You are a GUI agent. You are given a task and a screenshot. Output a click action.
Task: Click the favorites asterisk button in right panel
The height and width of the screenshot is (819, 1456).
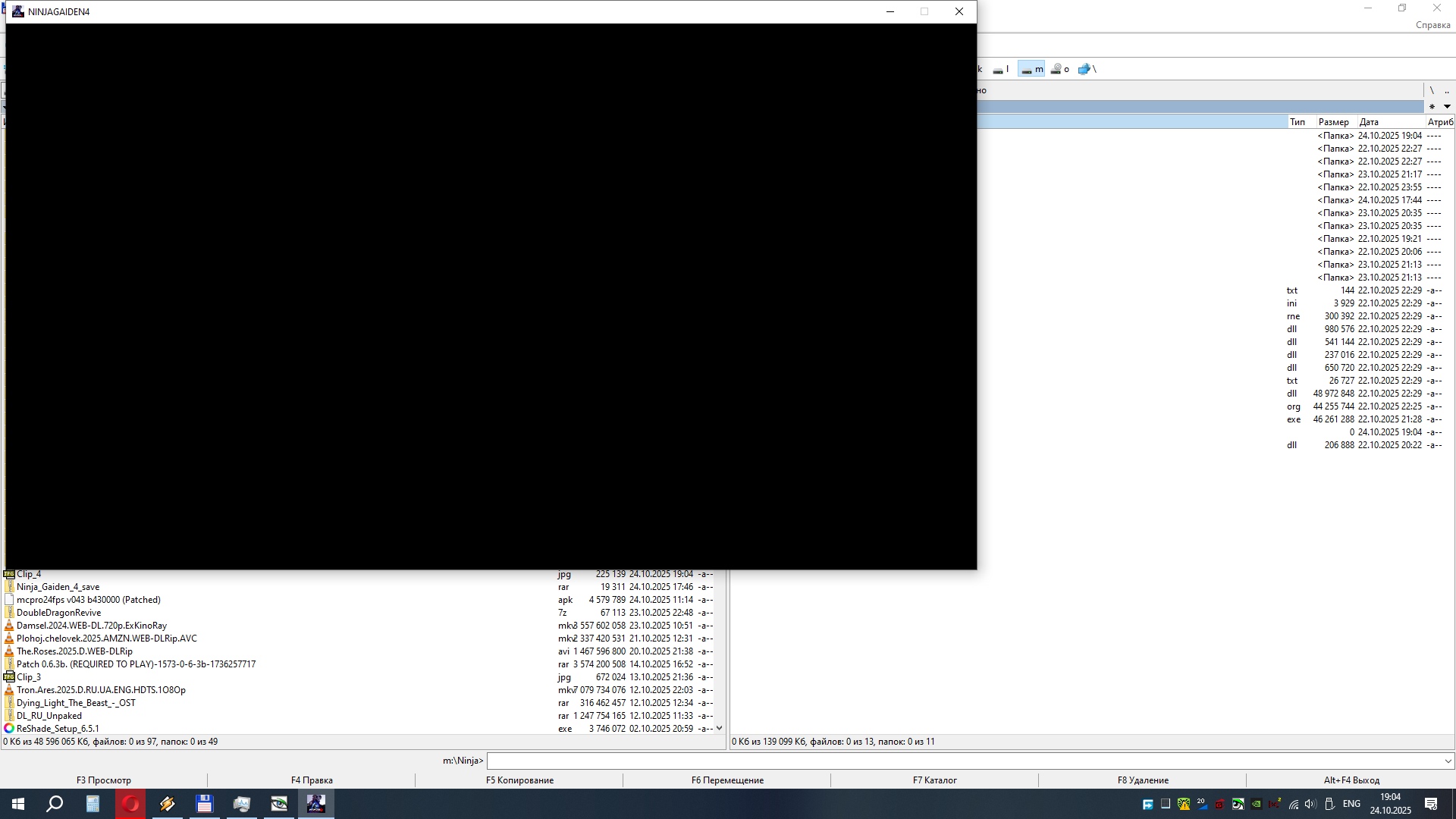coord(1432,107)
